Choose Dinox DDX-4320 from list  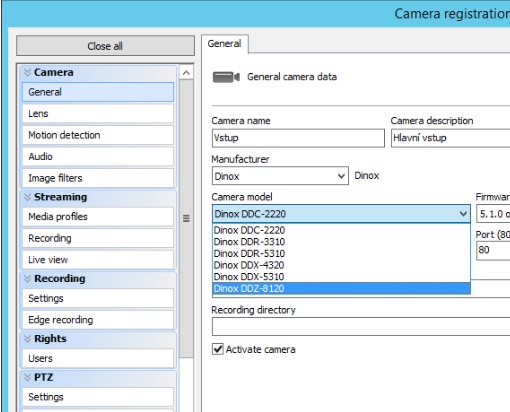341,265
